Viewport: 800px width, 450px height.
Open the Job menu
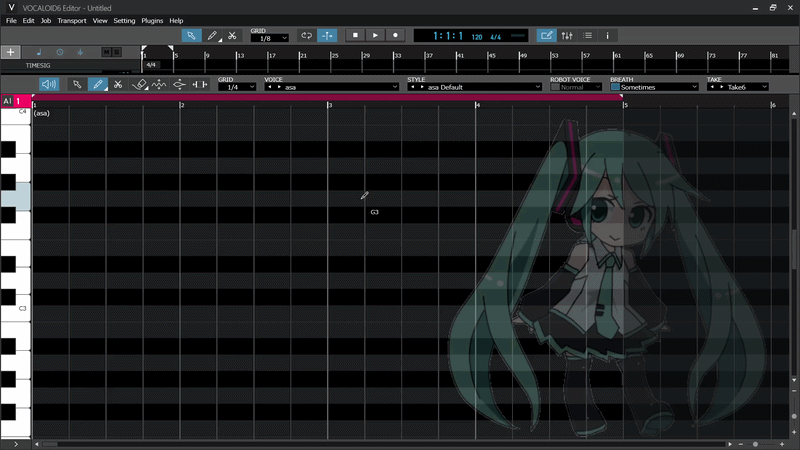pos(46,20)
